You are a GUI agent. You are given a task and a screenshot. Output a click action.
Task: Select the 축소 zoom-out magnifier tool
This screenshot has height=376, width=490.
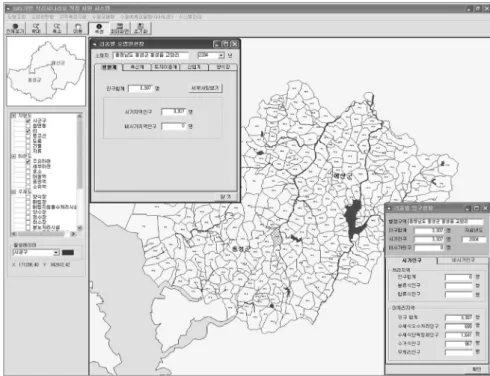click(x=57, y=28)
